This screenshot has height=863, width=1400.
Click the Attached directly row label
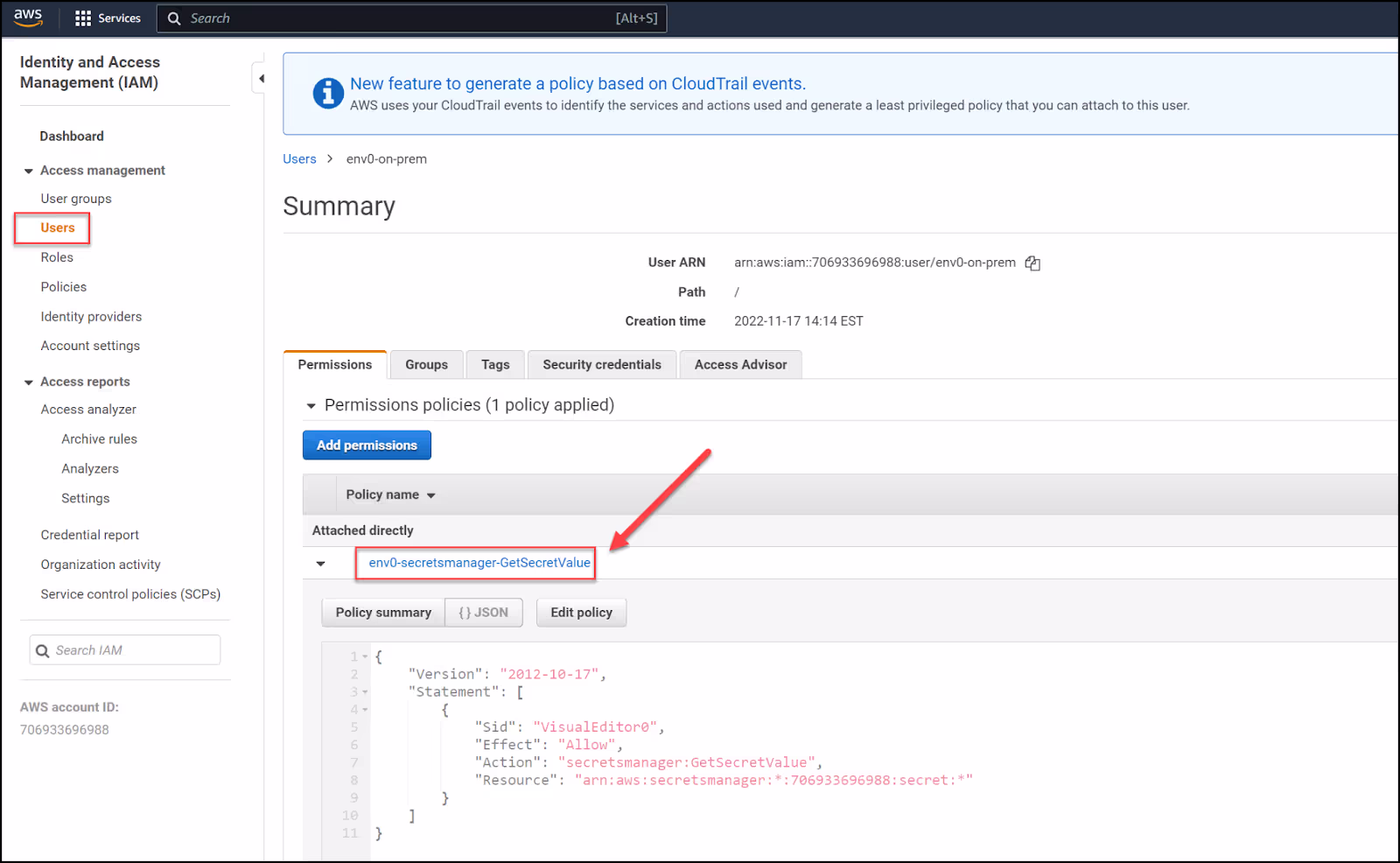point(362,530)
